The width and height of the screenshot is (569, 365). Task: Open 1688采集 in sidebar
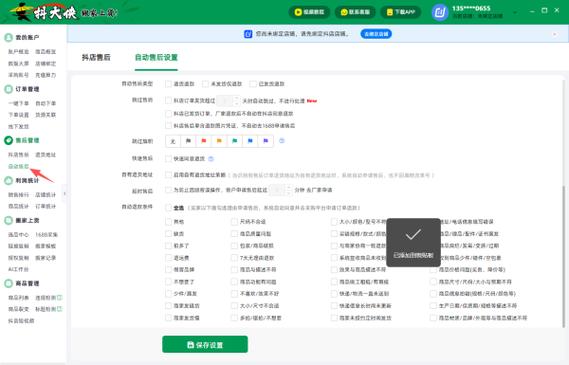coord(46,235)
